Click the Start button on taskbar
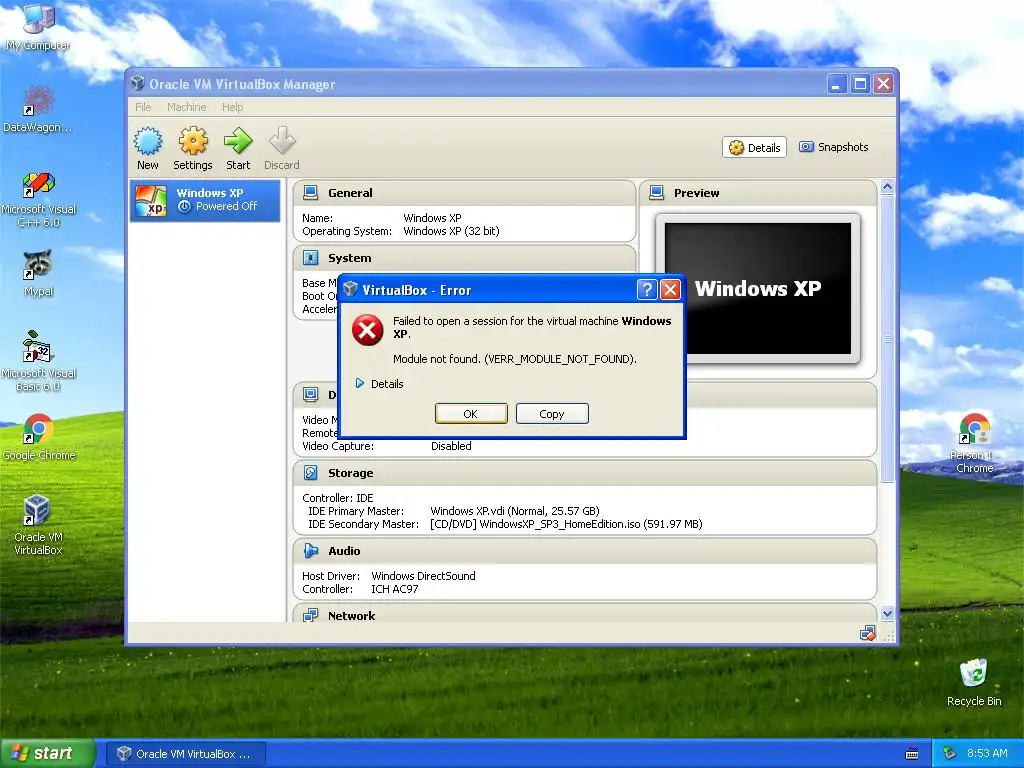Image resolution: width=1024 pixels, height=768 pixels. pos(46,753)
